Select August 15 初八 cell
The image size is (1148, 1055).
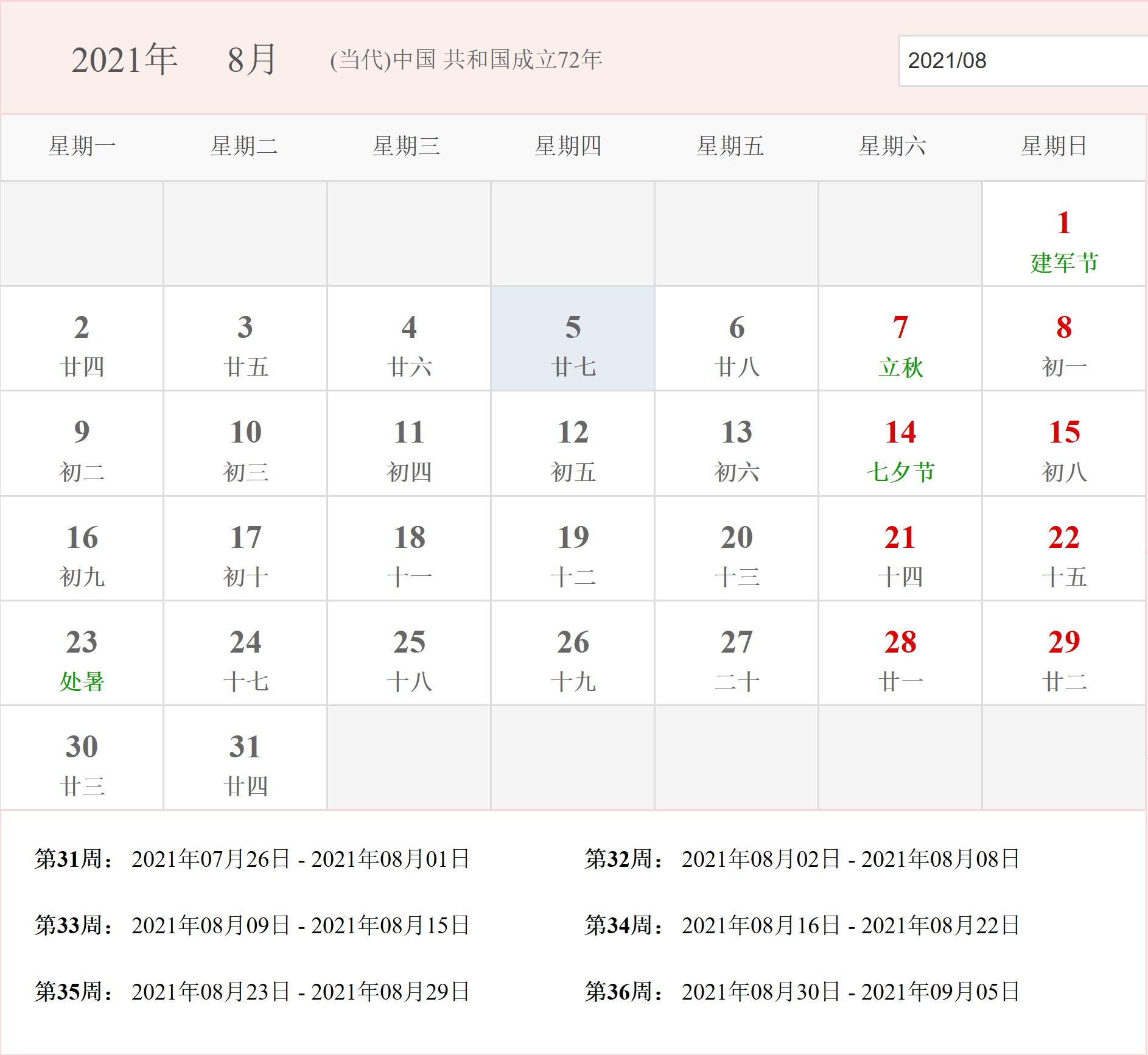click(1064, 443)
